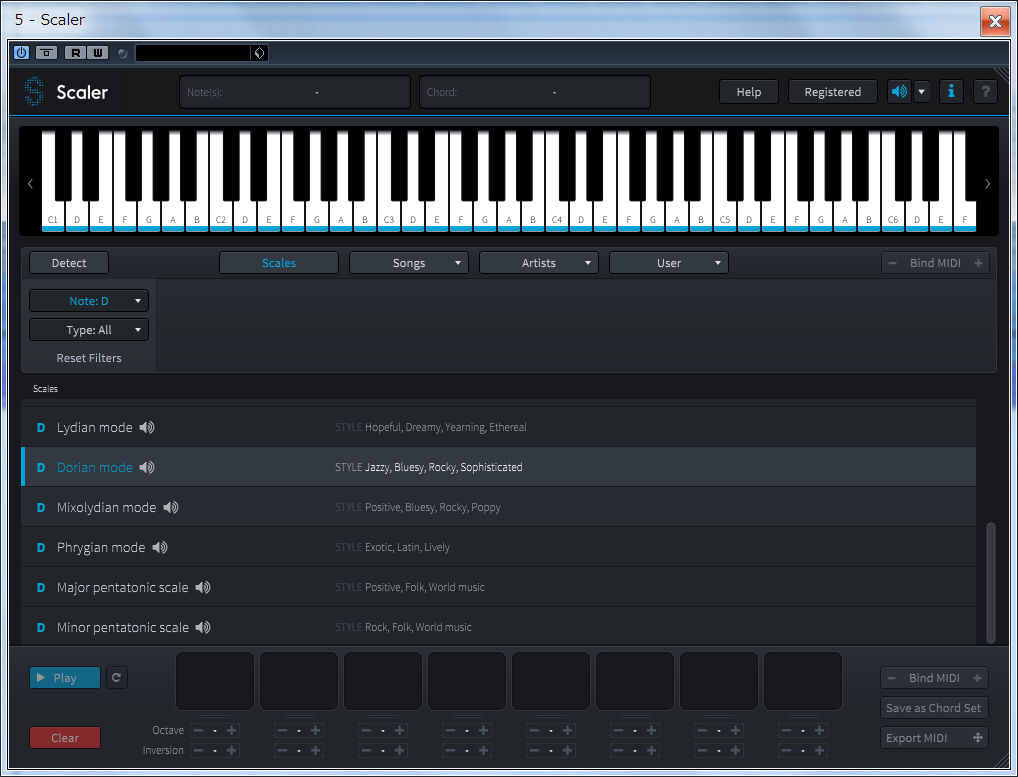Select D Minor pentatonic scale row
Screen dimensions: 1018x777
[499, 626]
